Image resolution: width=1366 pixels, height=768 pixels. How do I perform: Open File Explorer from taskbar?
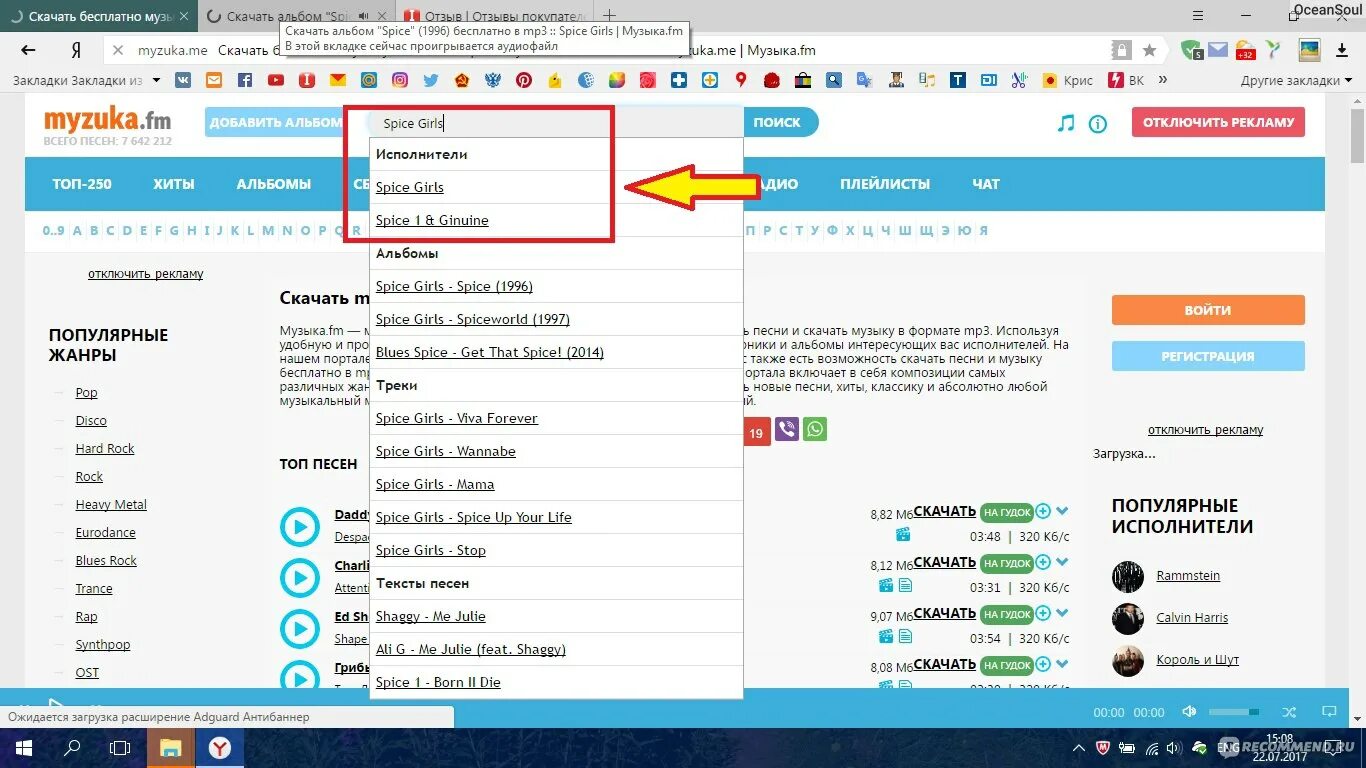click(x=171, y=747)
